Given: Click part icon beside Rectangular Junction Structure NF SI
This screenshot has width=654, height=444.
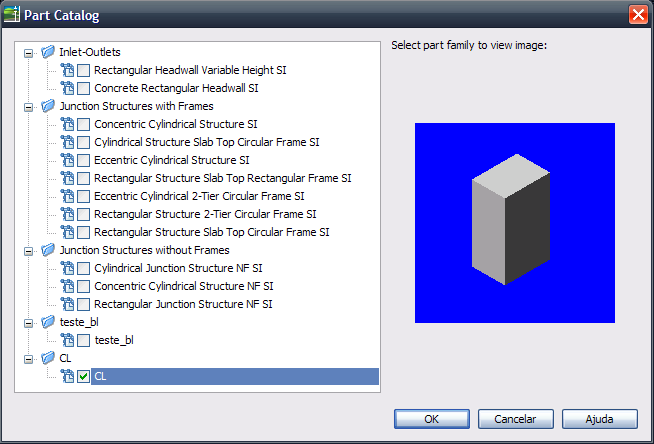Looking at the screenshot, I should click(67, 304).
